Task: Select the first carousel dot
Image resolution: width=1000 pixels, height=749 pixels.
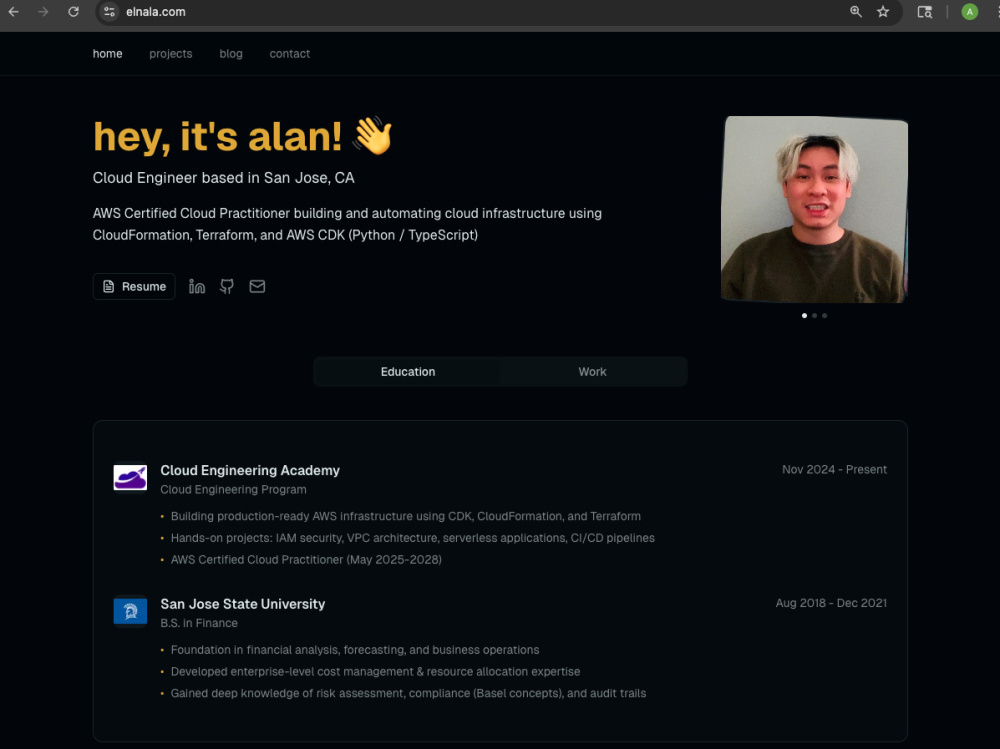Action: (x=804, y=315)
